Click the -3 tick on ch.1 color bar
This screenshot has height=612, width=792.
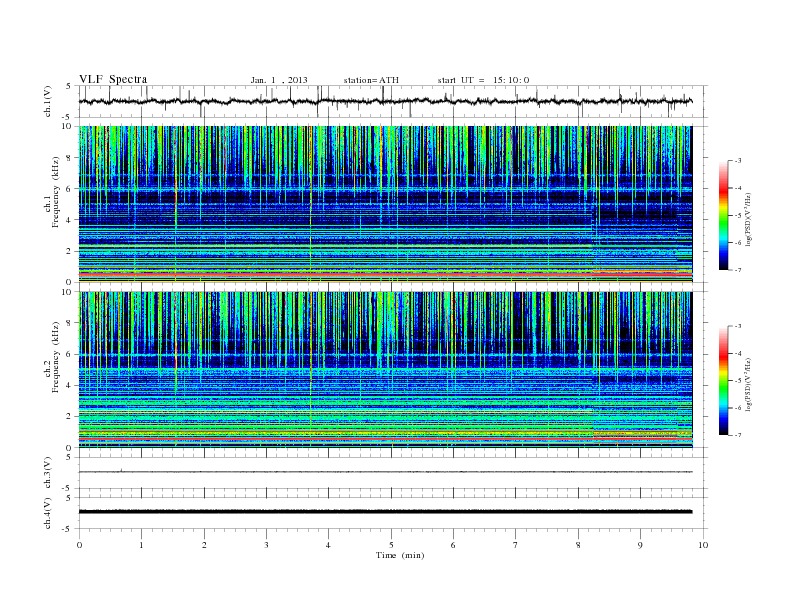[x=738, y=161]
